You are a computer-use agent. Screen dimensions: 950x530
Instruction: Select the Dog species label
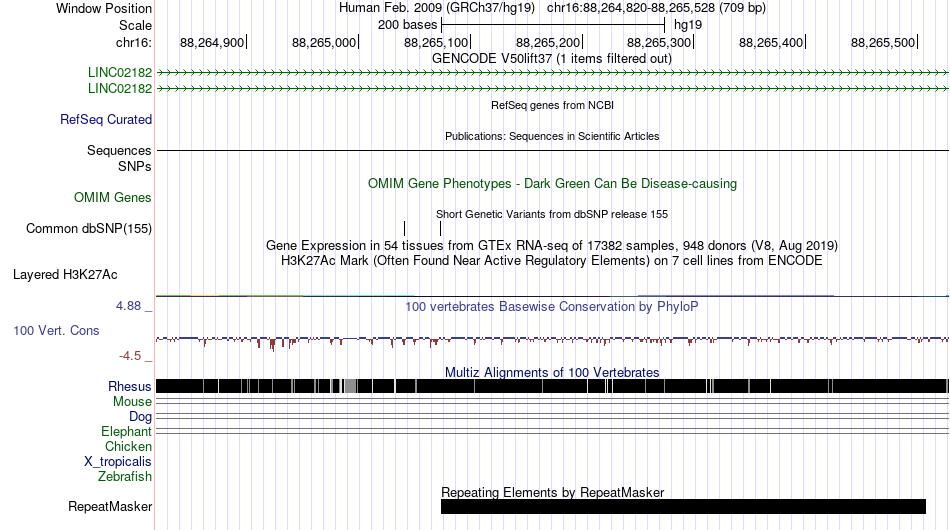[140, 417]
